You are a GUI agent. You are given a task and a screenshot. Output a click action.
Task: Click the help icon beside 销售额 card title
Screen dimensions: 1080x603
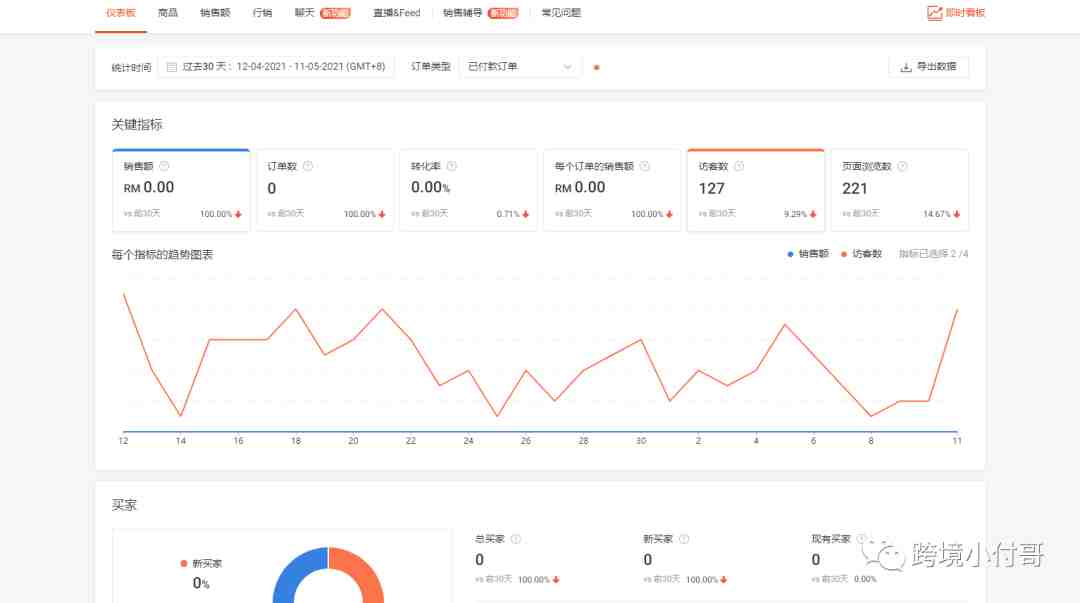tap(164, 166)
